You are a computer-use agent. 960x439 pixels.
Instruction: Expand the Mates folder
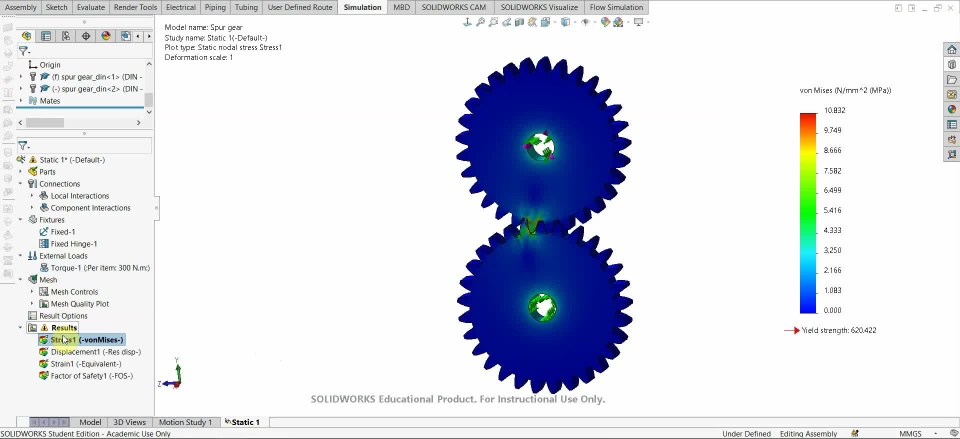click(x=20, y=101)
